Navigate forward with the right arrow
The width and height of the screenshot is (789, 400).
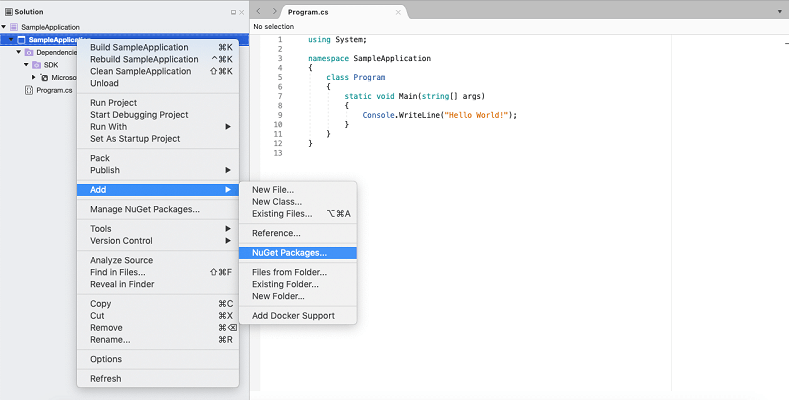pyautogui.click(x=274, y=11)
